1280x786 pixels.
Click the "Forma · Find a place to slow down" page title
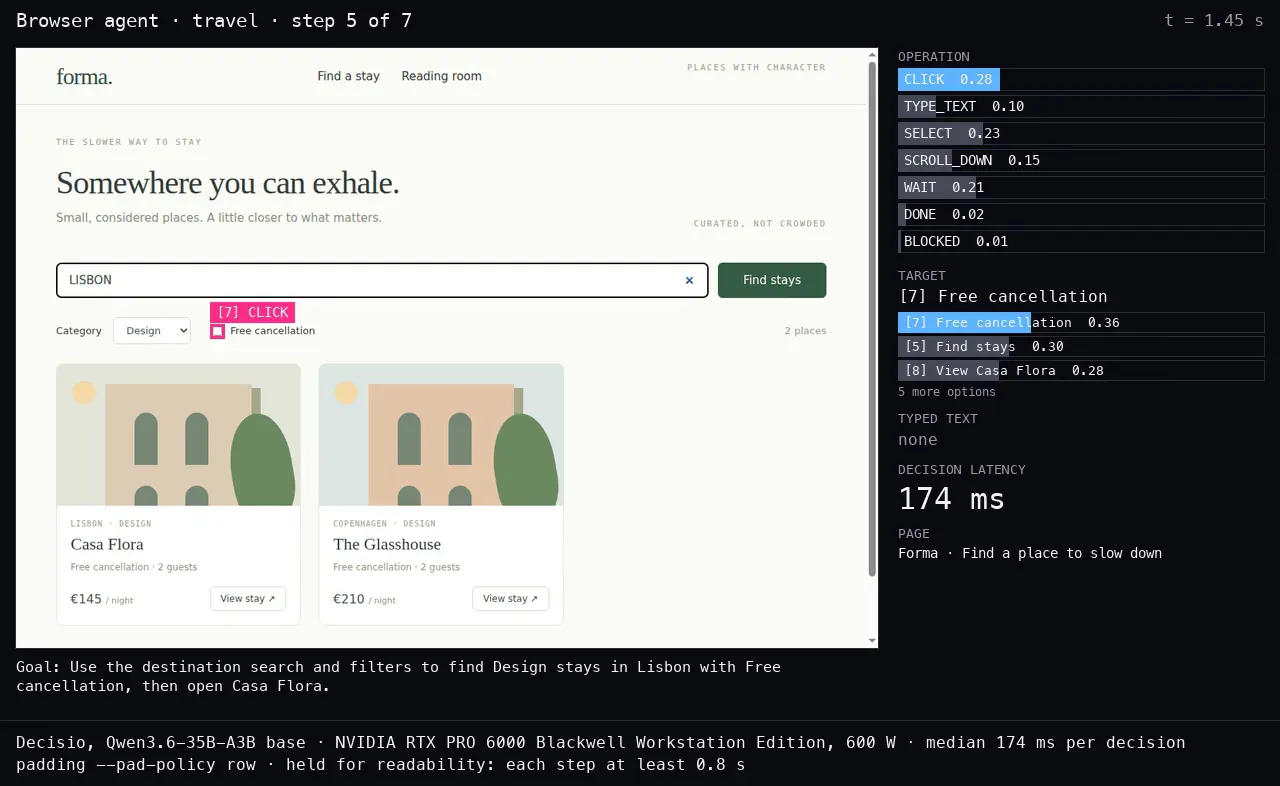1030,553
